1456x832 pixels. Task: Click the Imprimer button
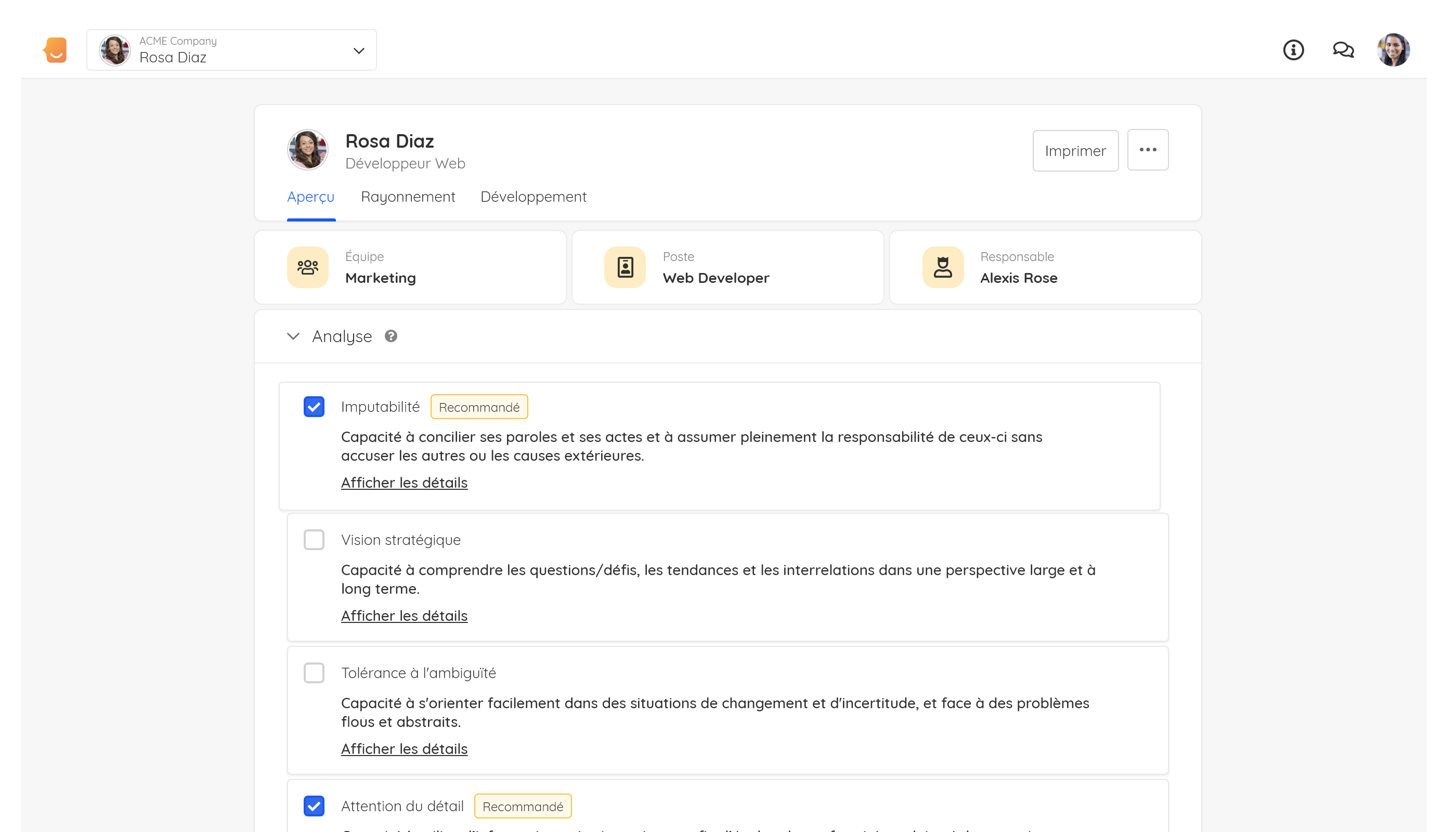[x=1075, y=150]
